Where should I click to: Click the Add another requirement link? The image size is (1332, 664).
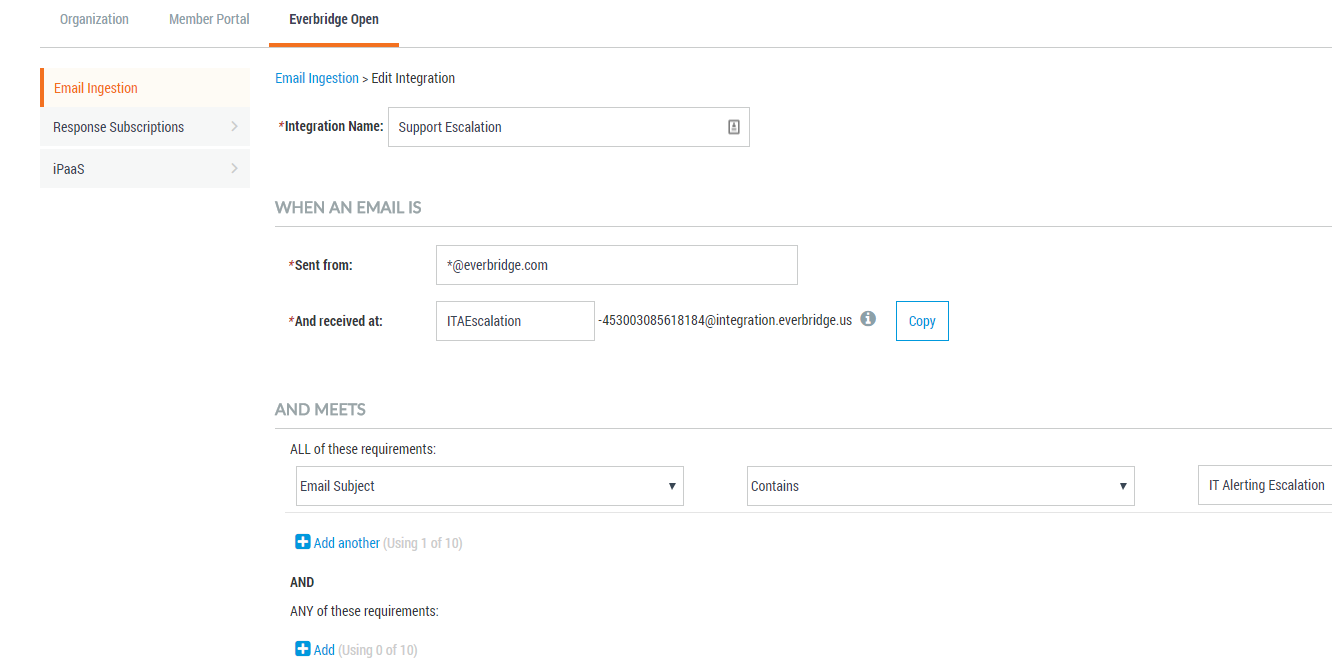tap(343, 541)
